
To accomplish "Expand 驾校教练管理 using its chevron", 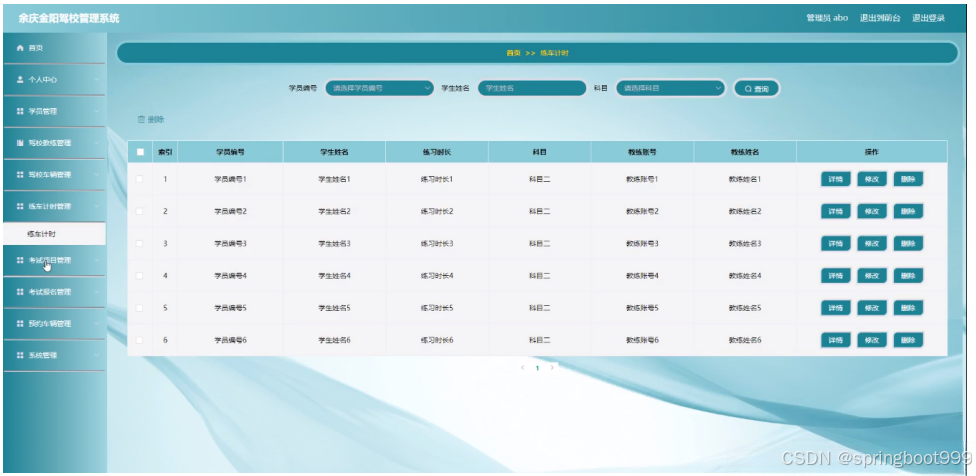I will click(x=97, y=143).
